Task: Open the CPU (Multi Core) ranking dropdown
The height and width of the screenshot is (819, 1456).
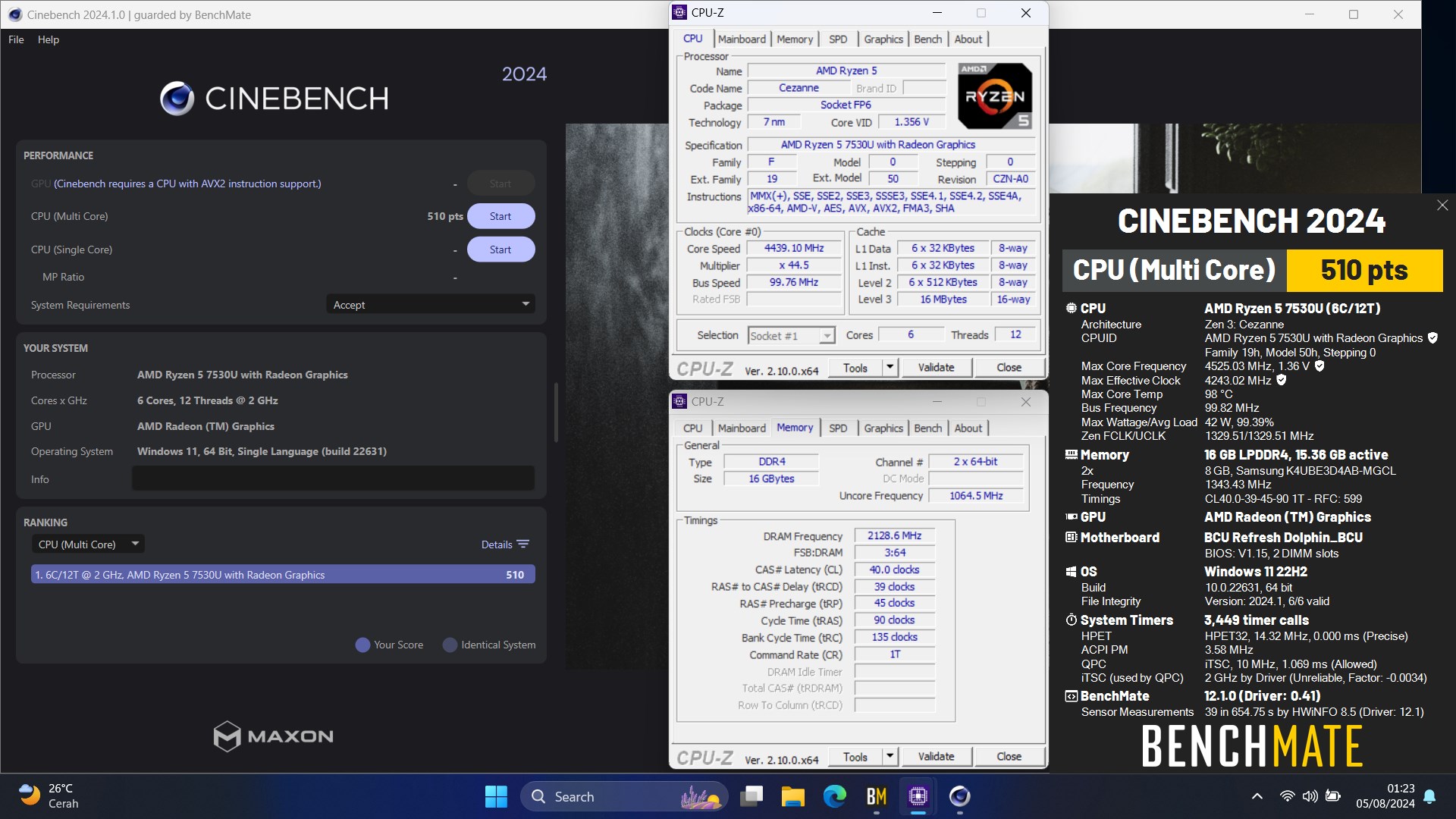Action: click(88, 544)
